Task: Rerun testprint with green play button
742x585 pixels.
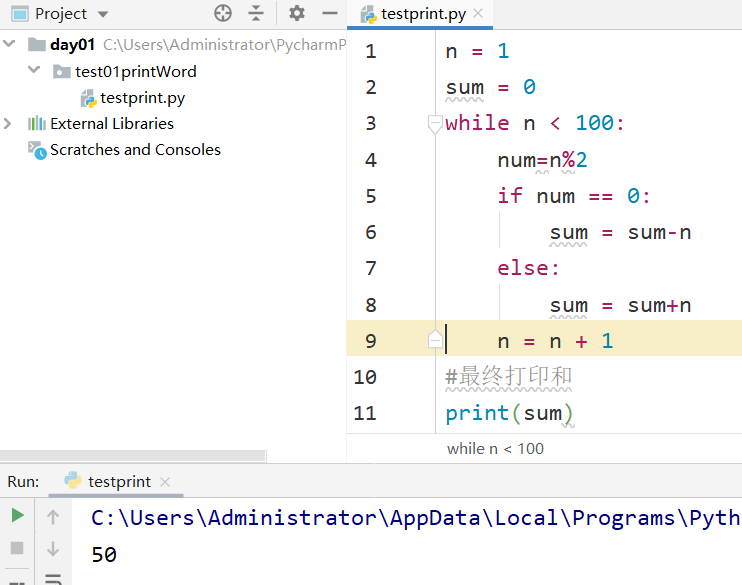Action: click(x=18, y=515)
